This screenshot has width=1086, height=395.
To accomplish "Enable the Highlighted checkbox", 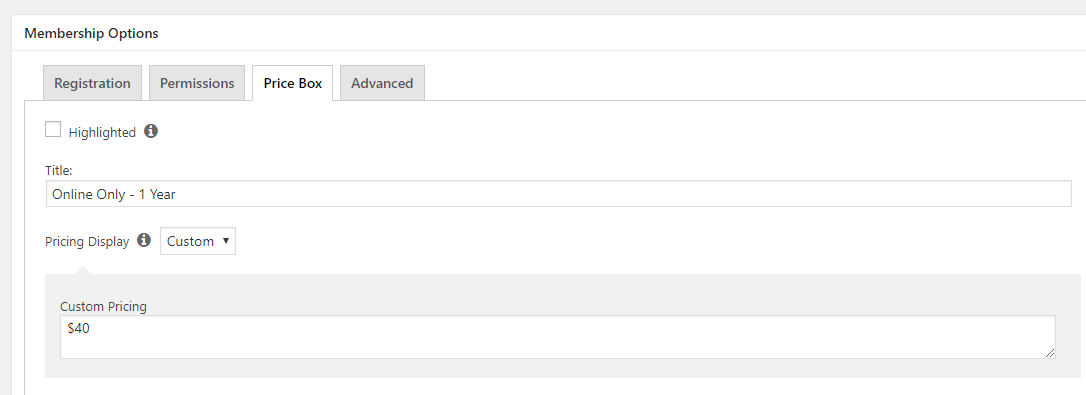I will [x=53, y=130].
